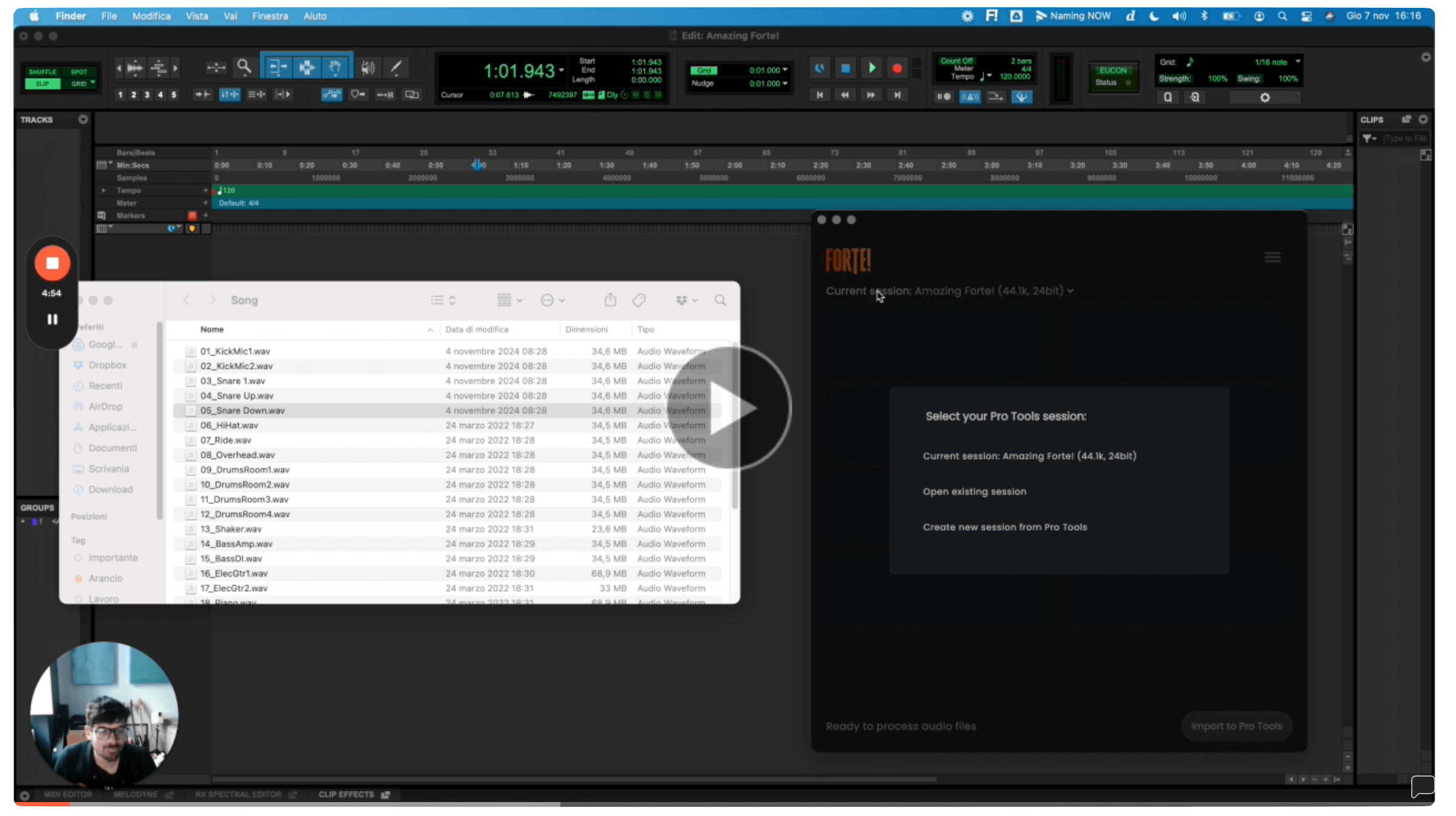Open Tracks list popup menu
1456x816 pixels.
(83, 119)
